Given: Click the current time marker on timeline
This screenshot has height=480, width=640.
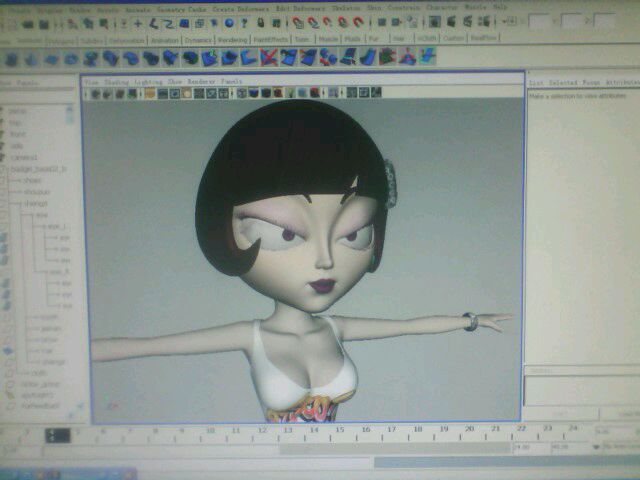Looking at the screenshot, I should (58, 436).
